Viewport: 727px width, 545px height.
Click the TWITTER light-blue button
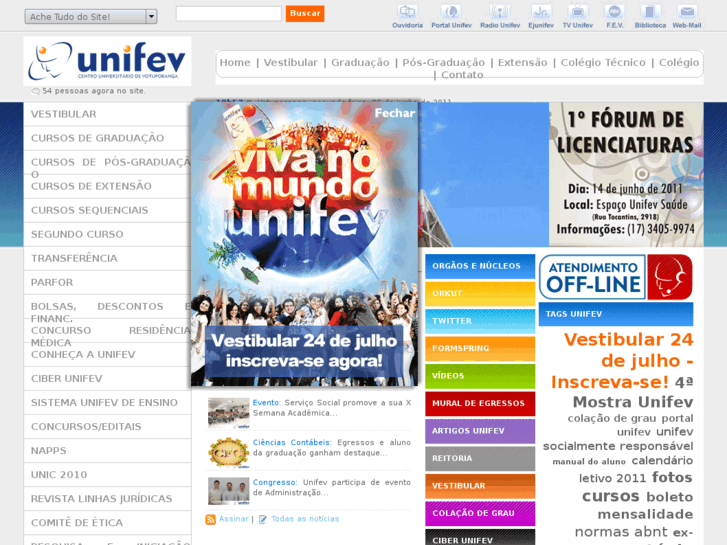click(480, 321)
